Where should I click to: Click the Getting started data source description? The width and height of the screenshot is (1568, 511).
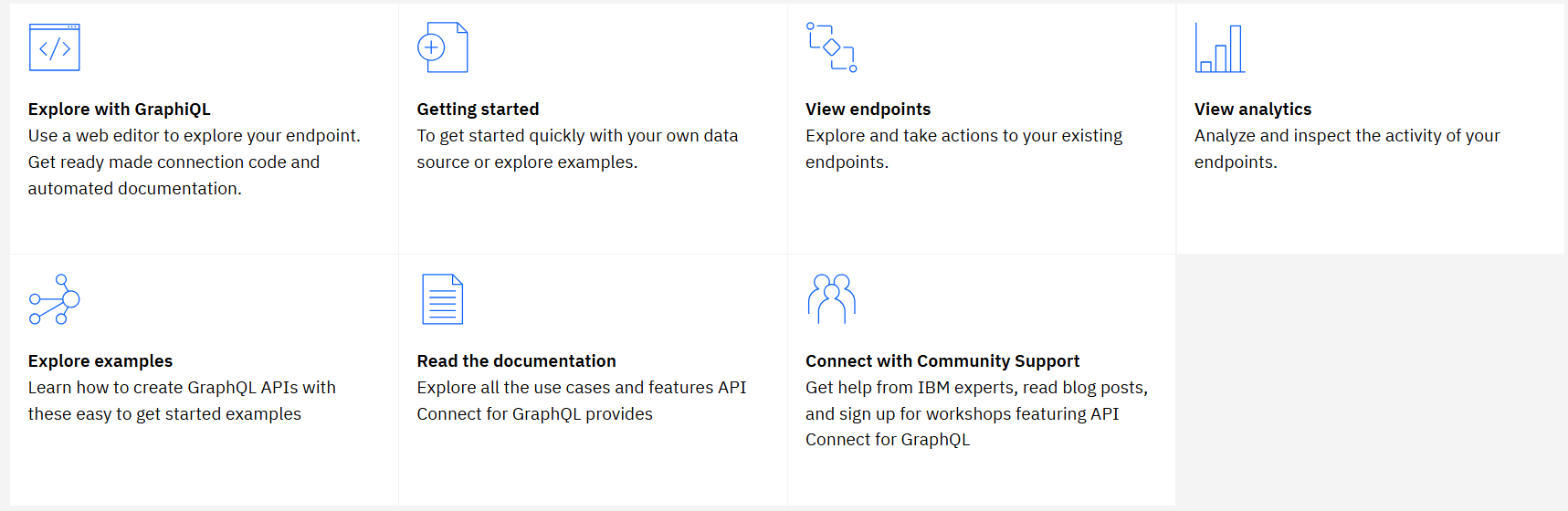(576, 149)
